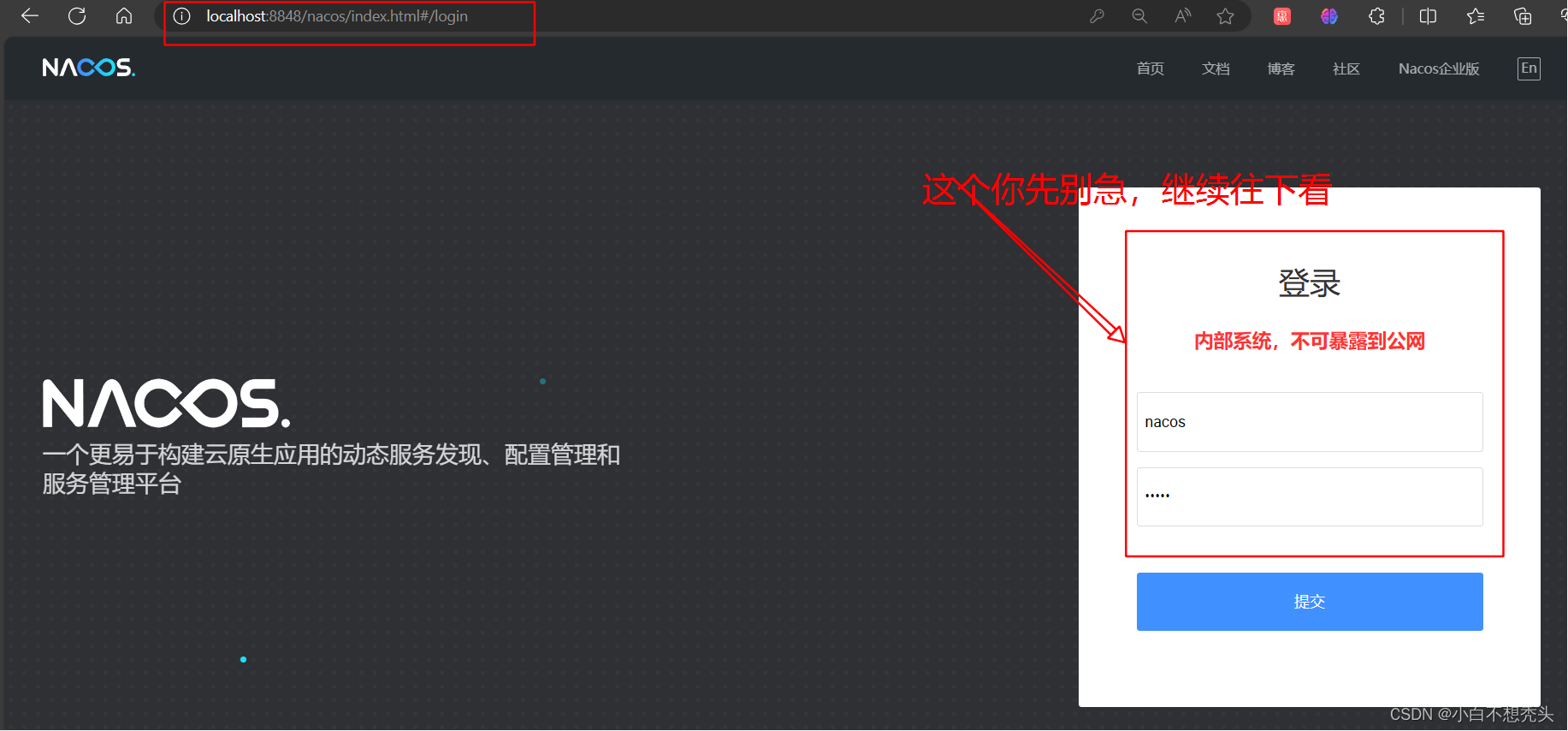Focus the password field with dots
Screen dimensions: 1568x731
point(1310,496)
